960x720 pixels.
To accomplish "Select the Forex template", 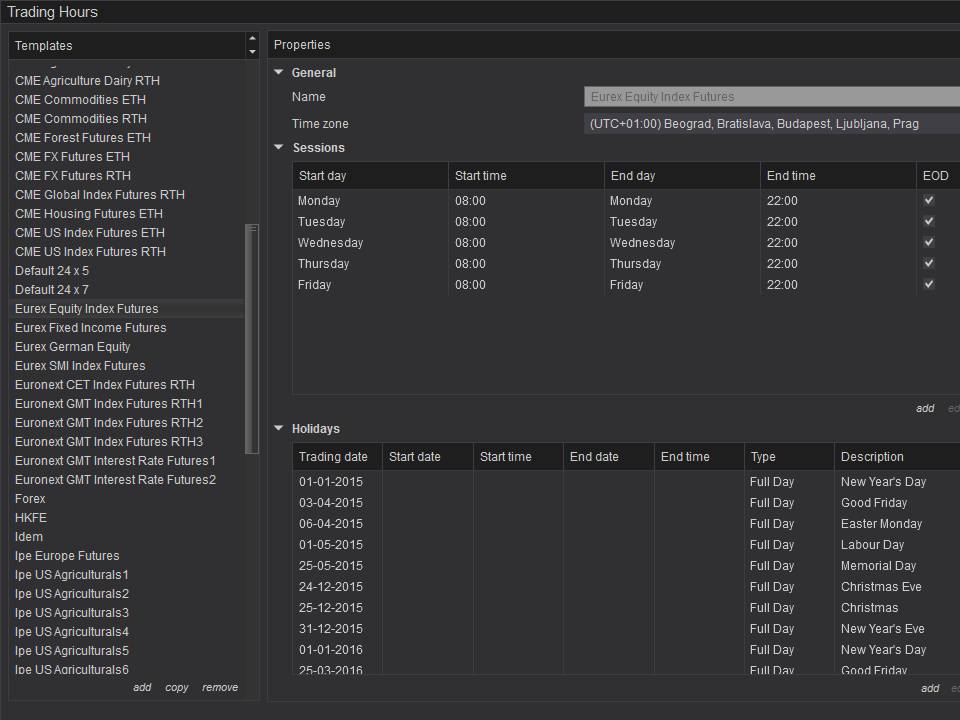I will pyautogui.click(x=30, y=499).
